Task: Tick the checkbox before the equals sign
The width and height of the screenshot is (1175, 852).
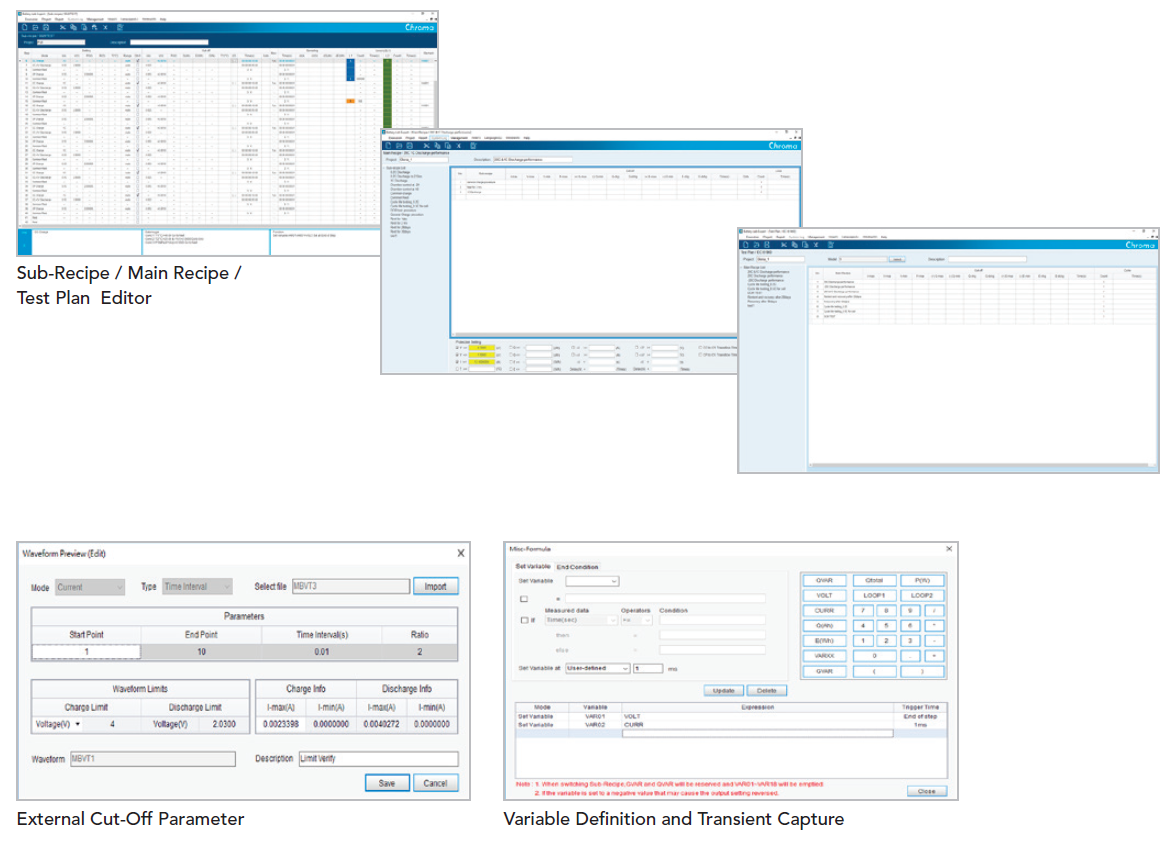Action: (524, 599)
